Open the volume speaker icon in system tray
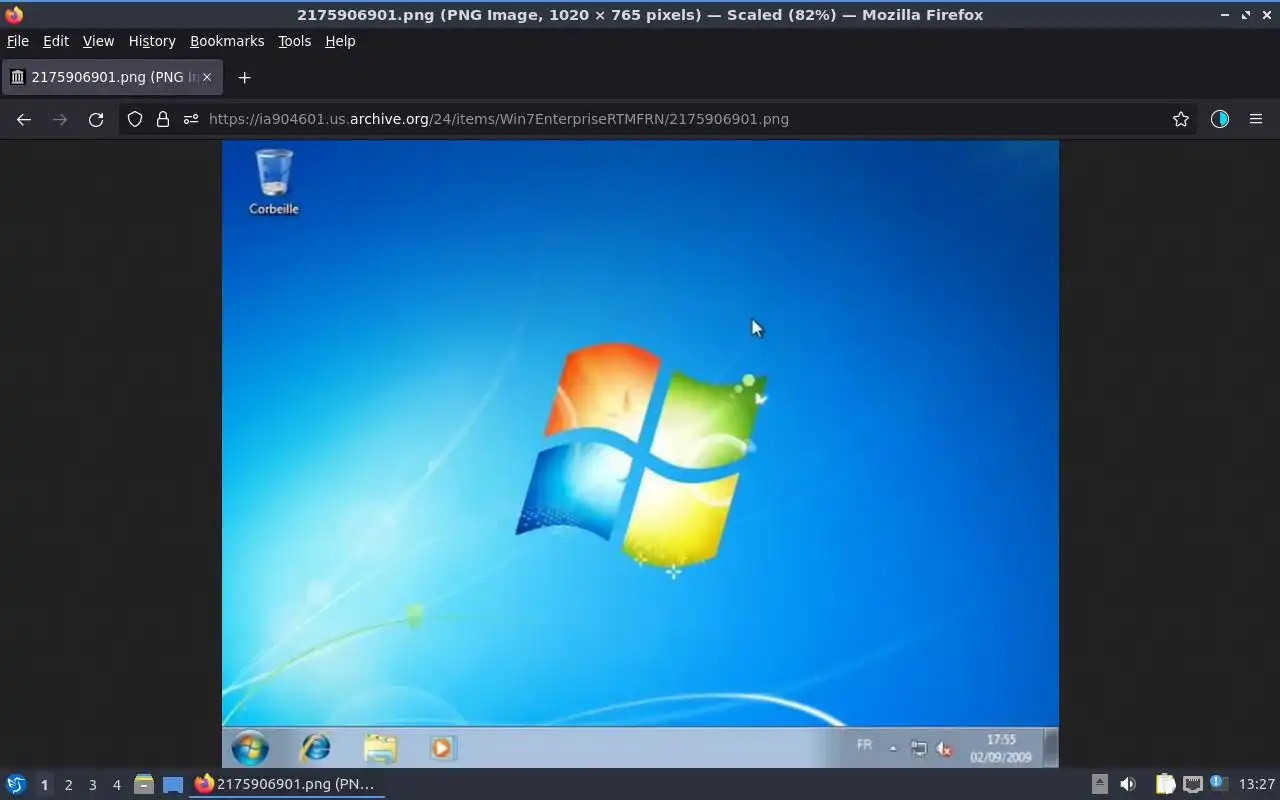Image resolution: width=1280 pixels, height=800 pixels. tap(1128, 785)
